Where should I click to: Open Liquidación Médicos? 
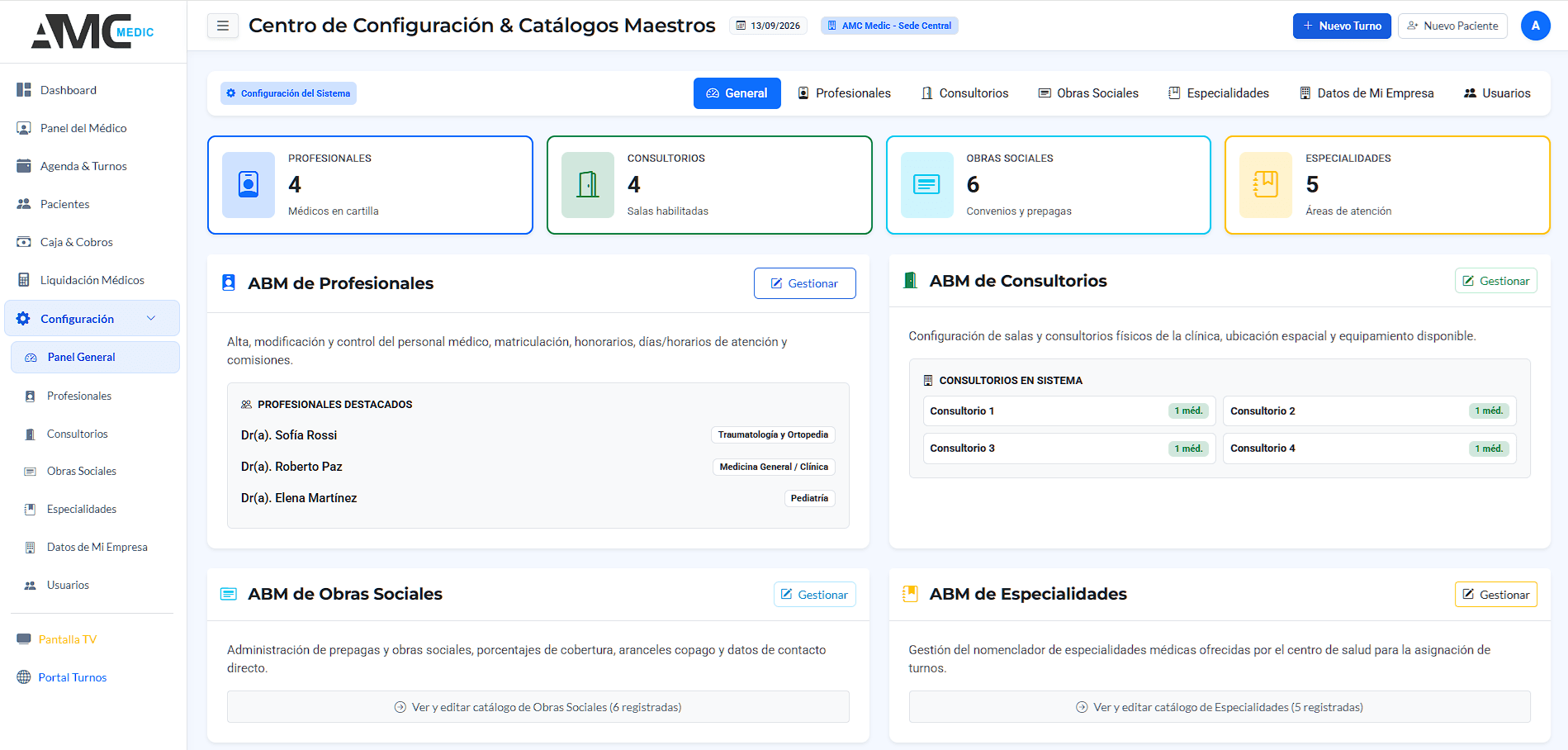click(x=93, y=280)
